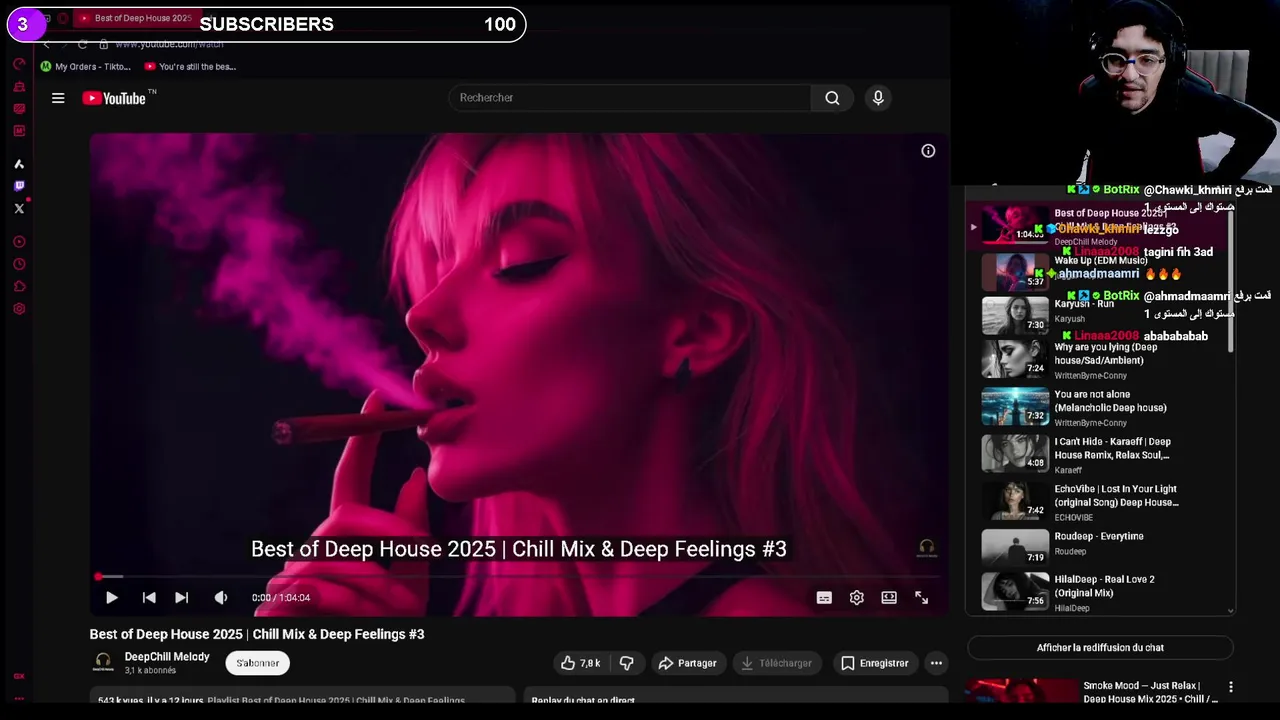Open browsing history clock sidebar icon
This screenshot has height=720, width=1280.
(19, 265)
